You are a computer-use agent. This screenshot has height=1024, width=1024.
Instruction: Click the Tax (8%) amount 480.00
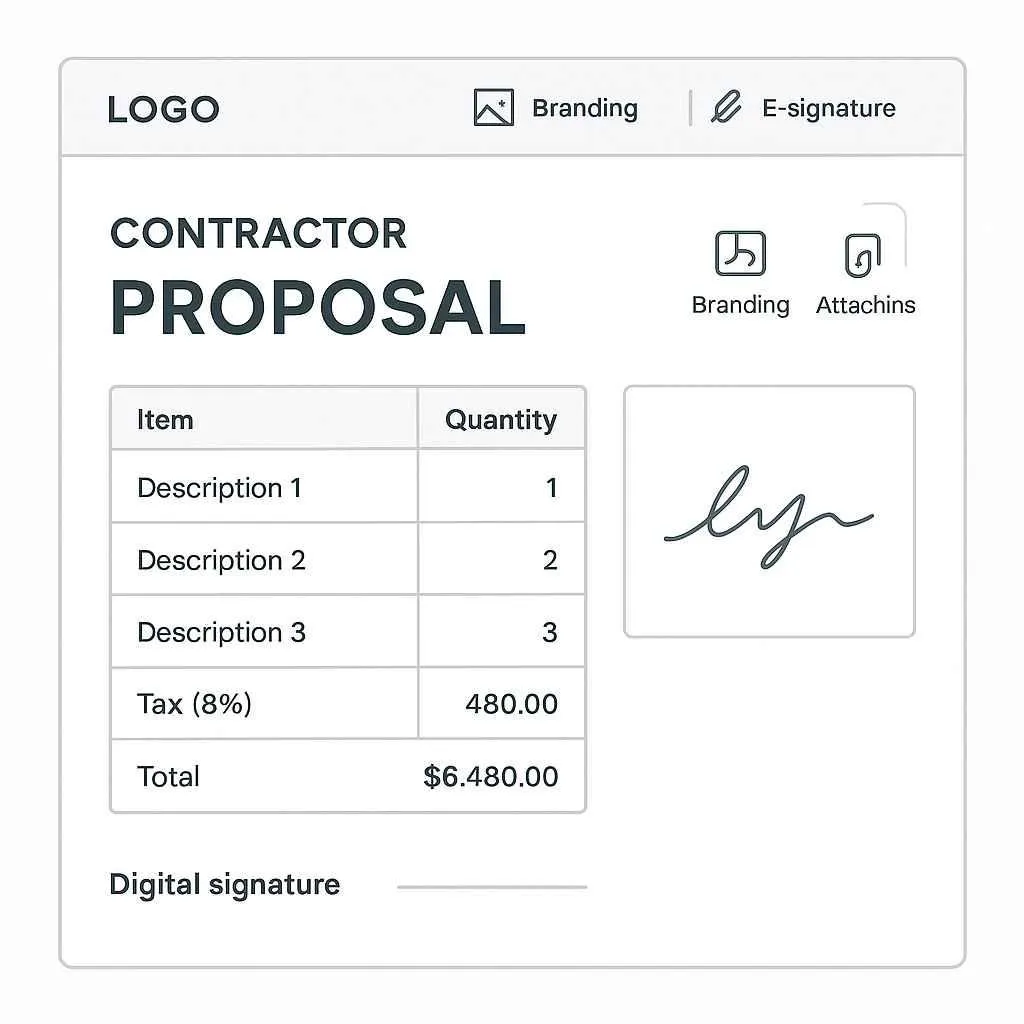511,704
